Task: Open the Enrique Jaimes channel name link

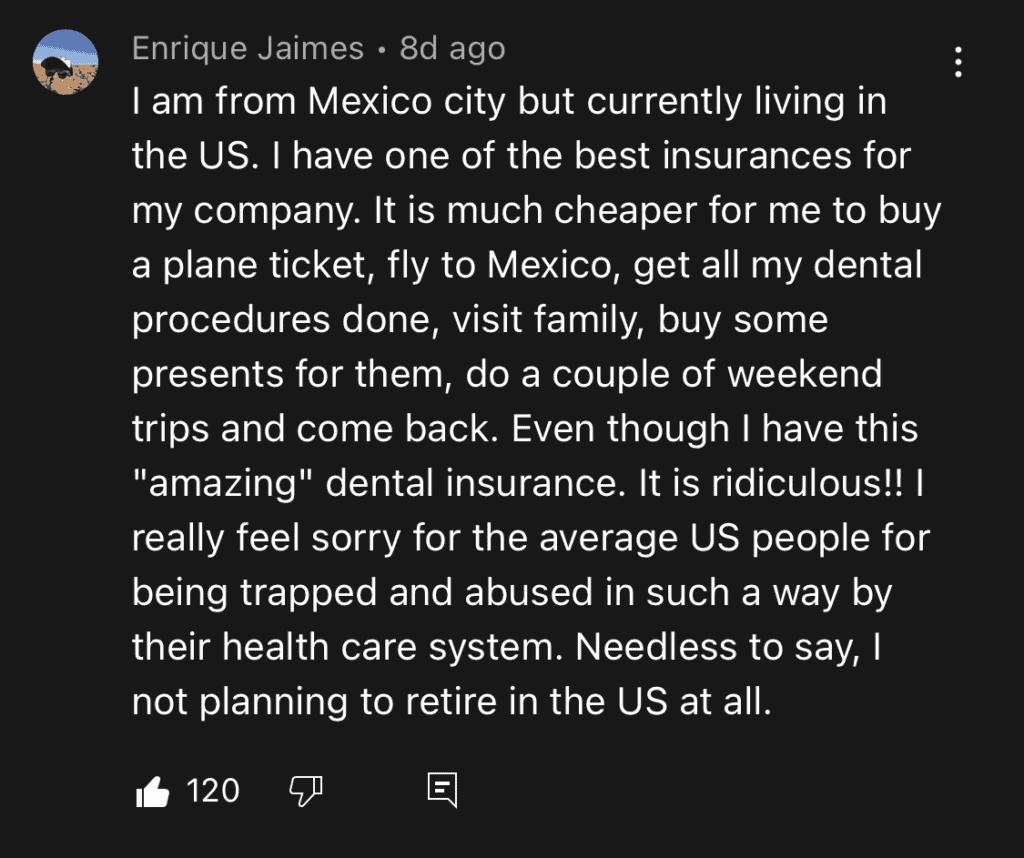Action: (x=248, y=48)
